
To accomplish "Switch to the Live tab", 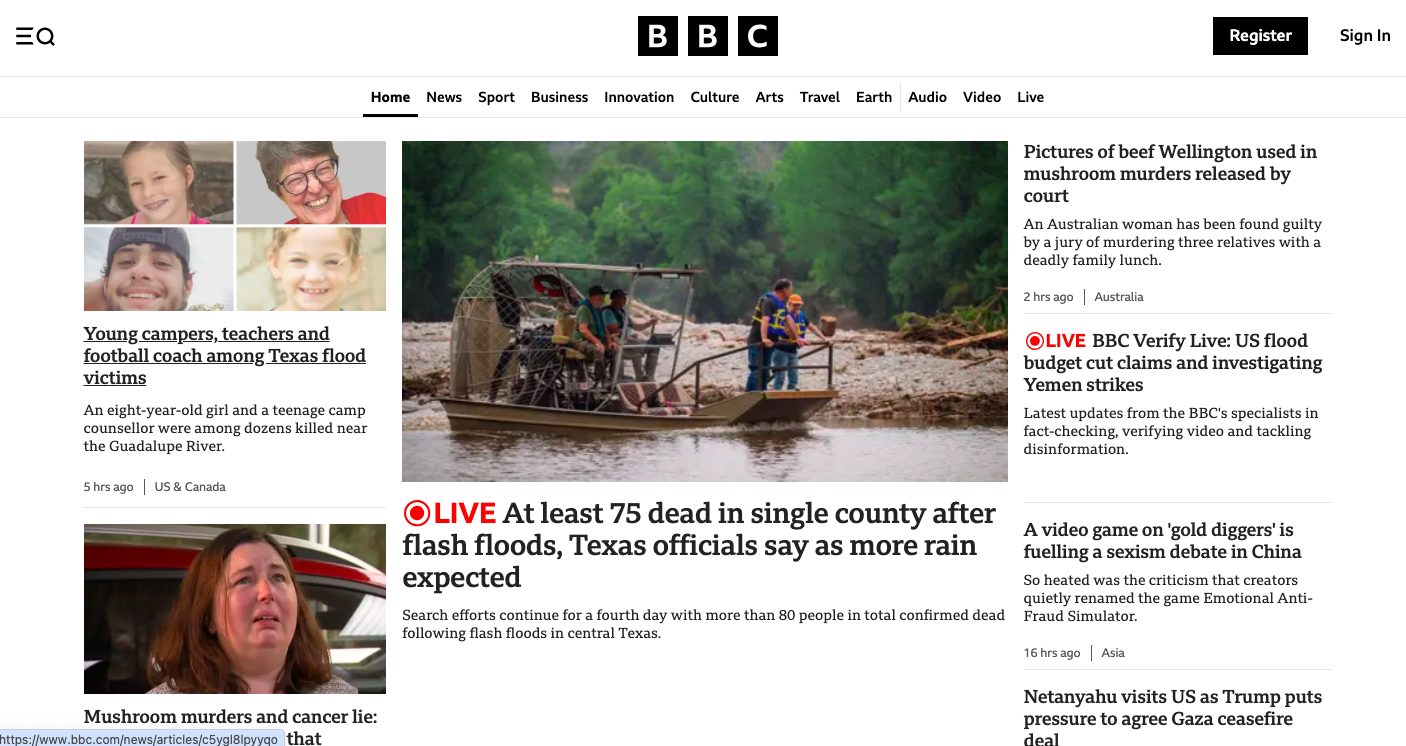I will (1030, 97).
